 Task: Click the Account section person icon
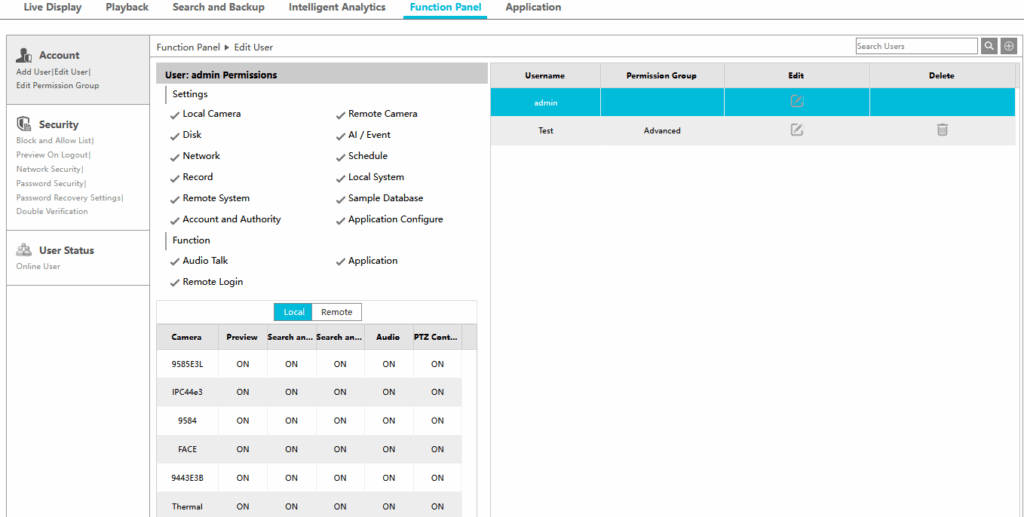(x=24, y=55)
